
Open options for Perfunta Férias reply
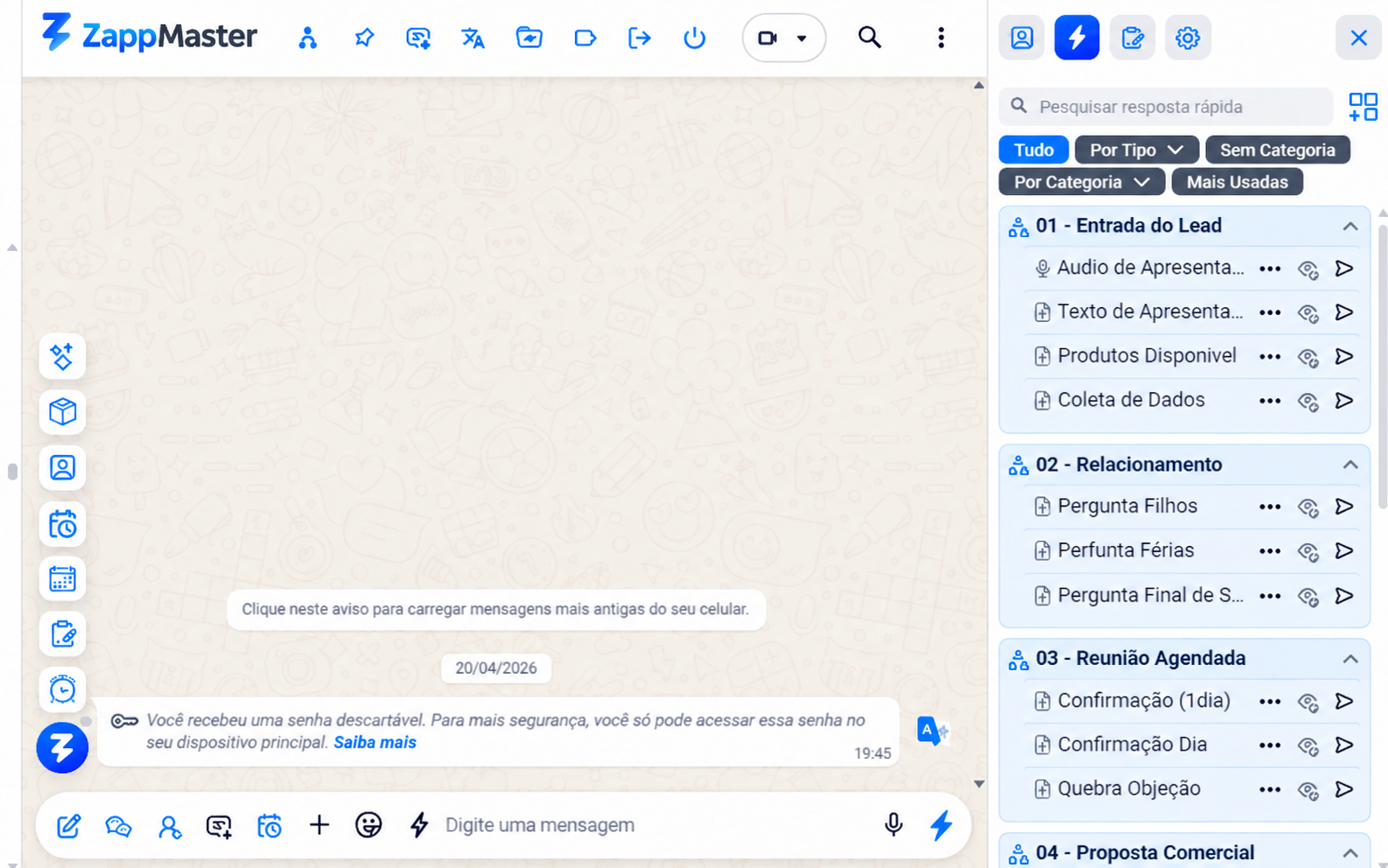point(1270,551)
